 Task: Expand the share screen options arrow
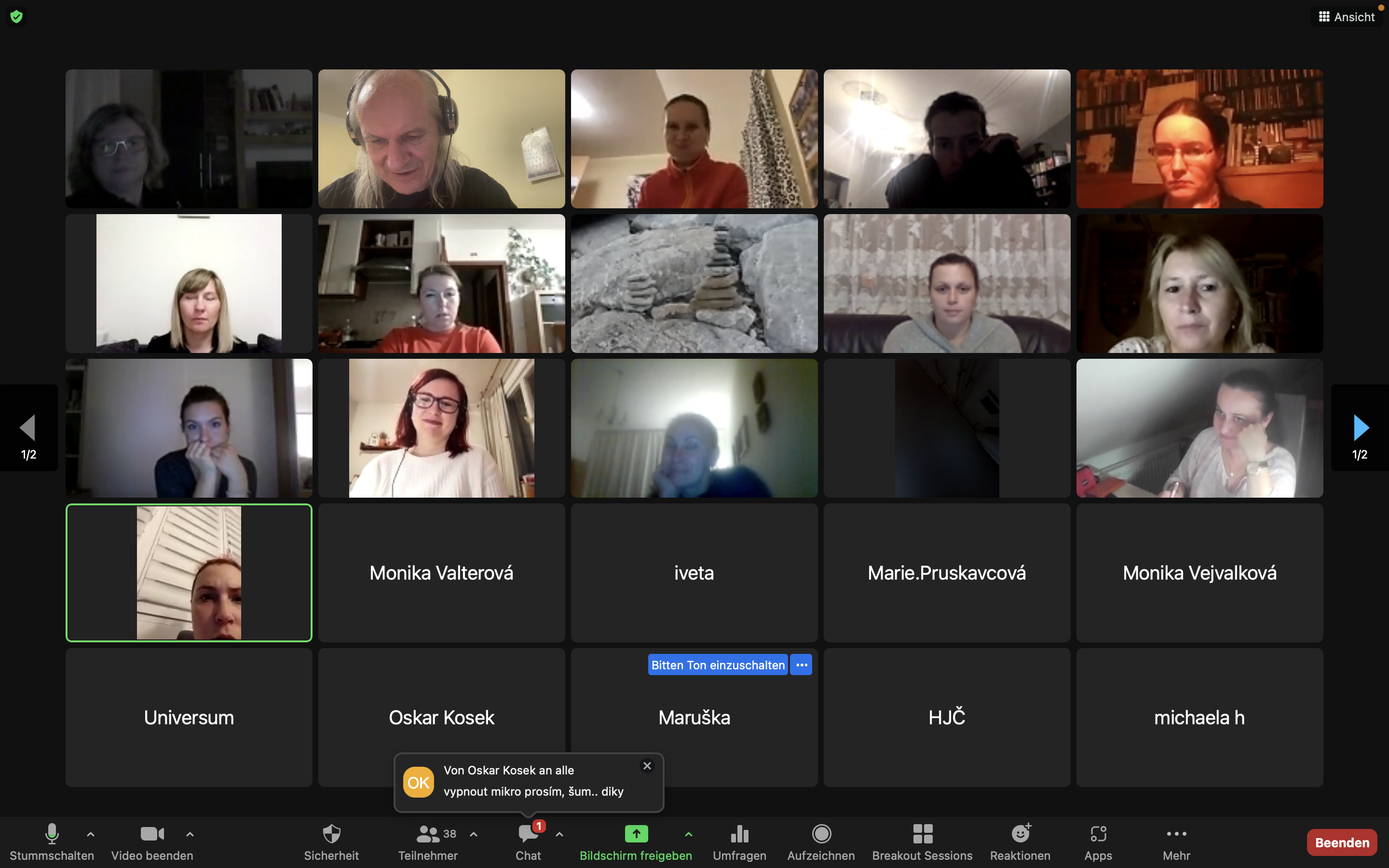pyautogui.click(x=688, y=834)
